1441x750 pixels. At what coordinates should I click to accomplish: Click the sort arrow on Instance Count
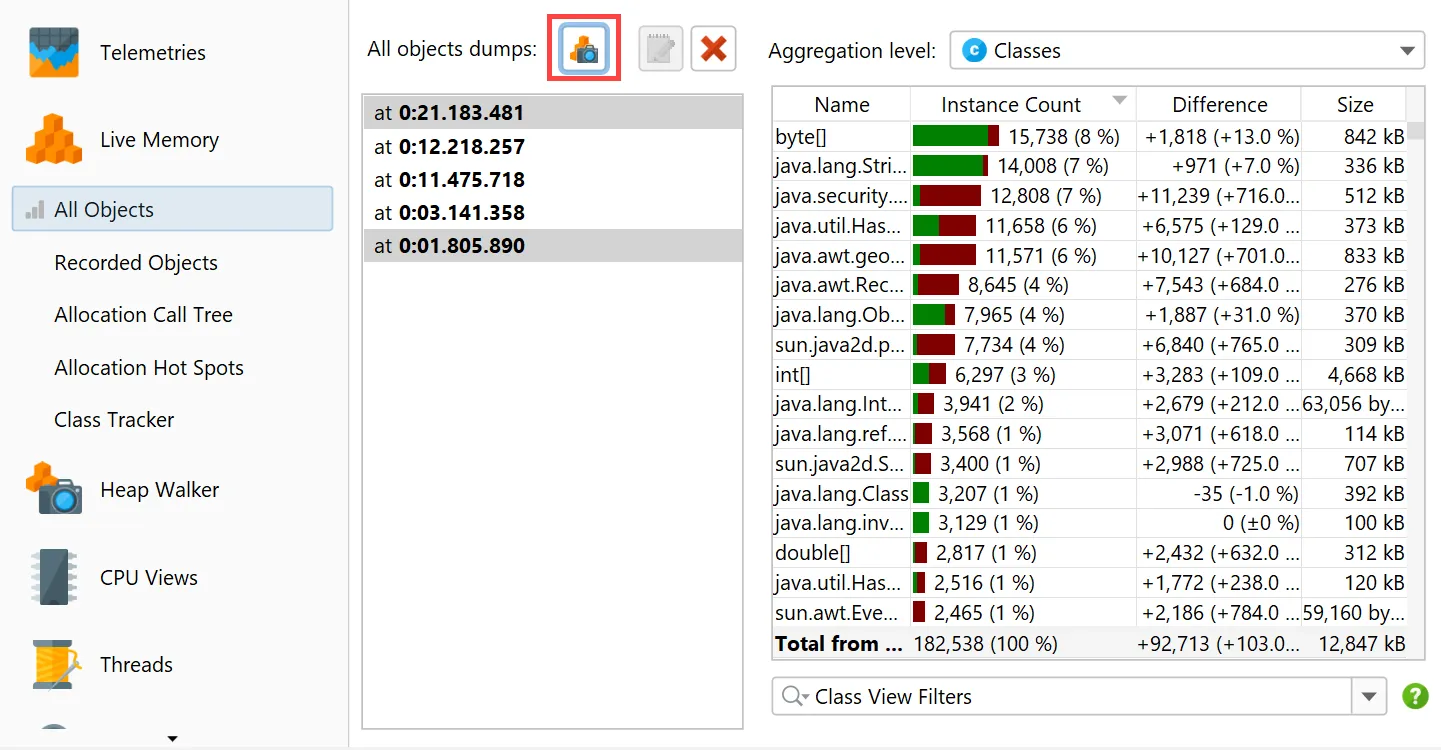1120,100
